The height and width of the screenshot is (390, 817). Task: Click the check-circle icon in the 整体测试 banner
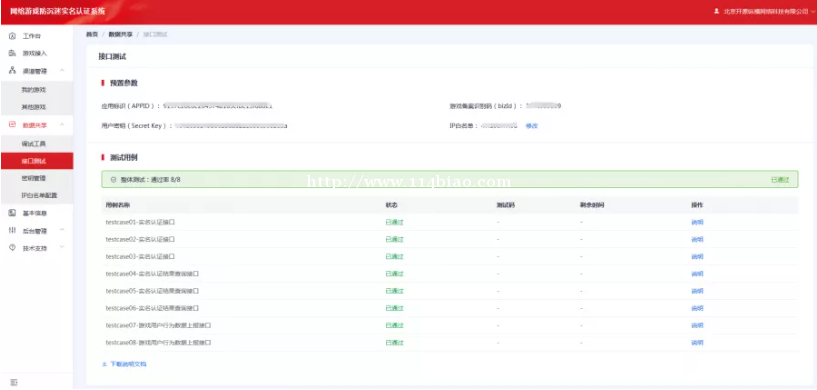point(114,179)
